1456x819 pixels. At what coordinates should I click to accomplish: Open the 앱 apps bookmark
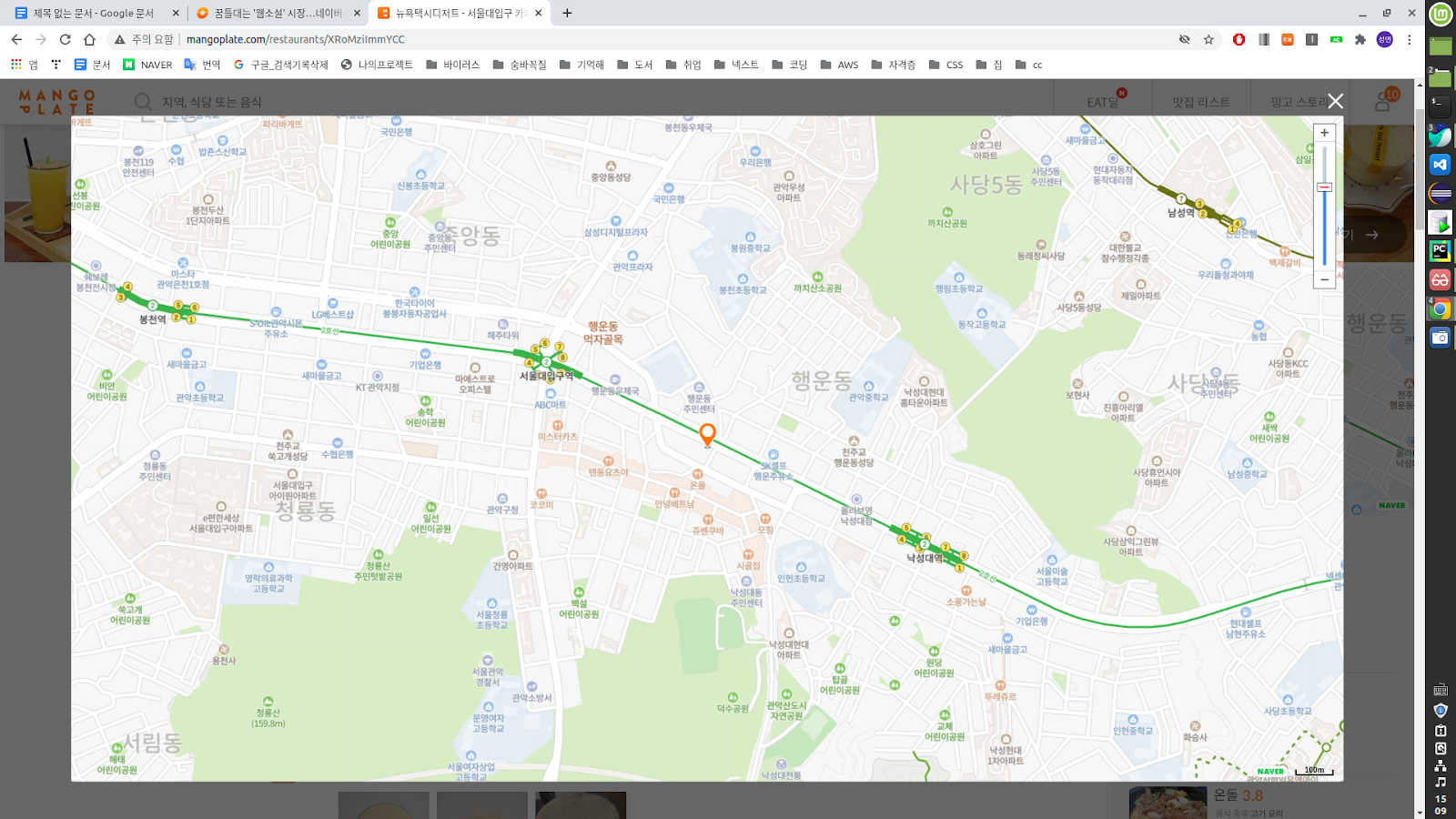(24, 65)
